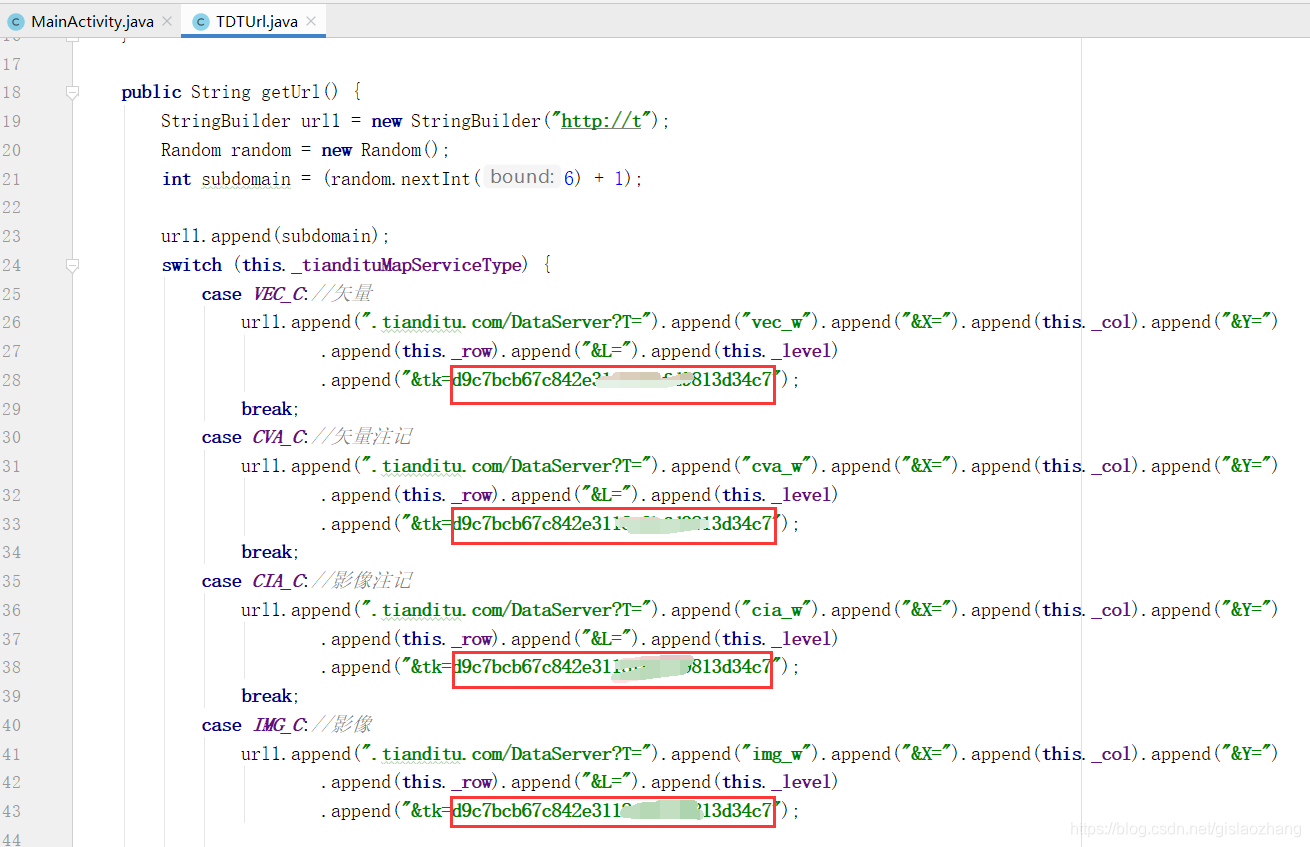Click the "bound:" parameter hint
The image size is (1310, 847).
tap(523, 177)
